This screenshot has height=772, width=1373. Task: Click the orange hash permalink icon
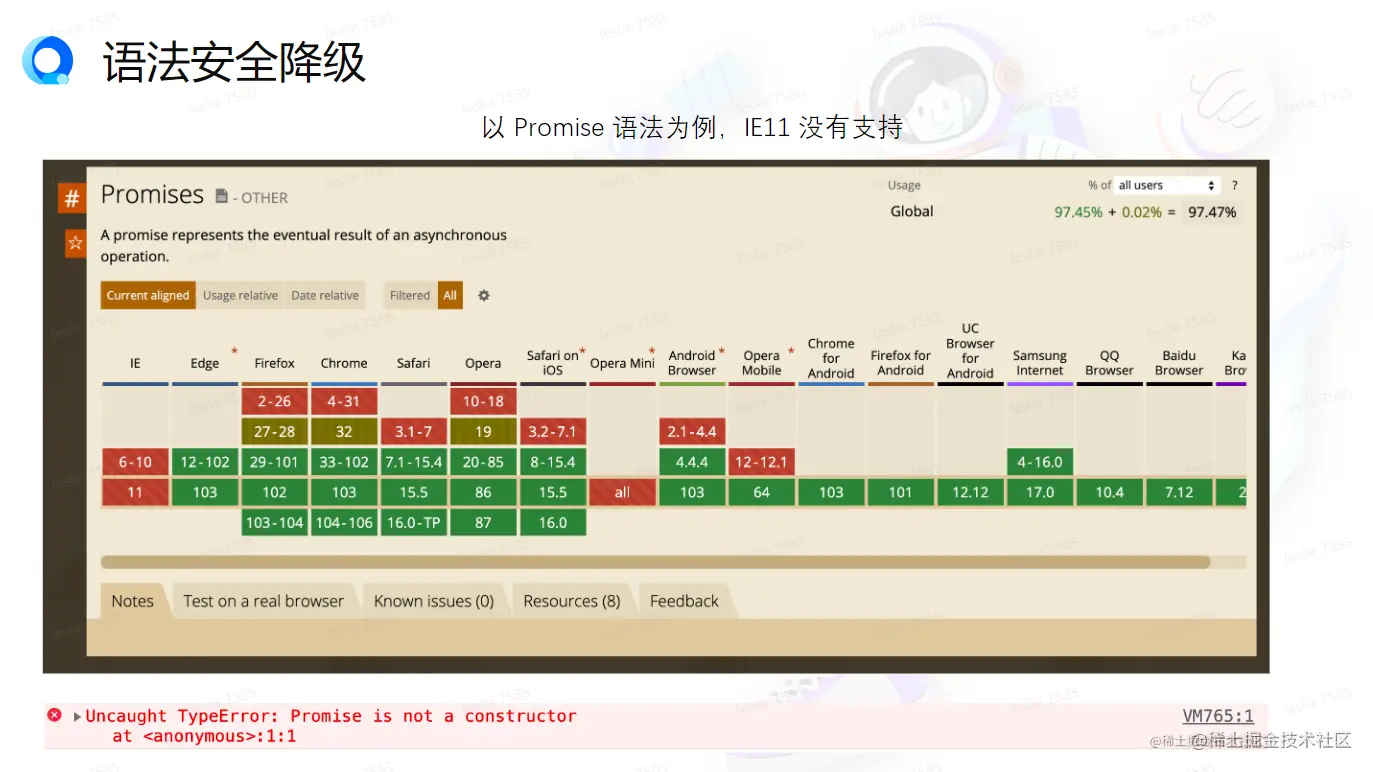(72, 199)
